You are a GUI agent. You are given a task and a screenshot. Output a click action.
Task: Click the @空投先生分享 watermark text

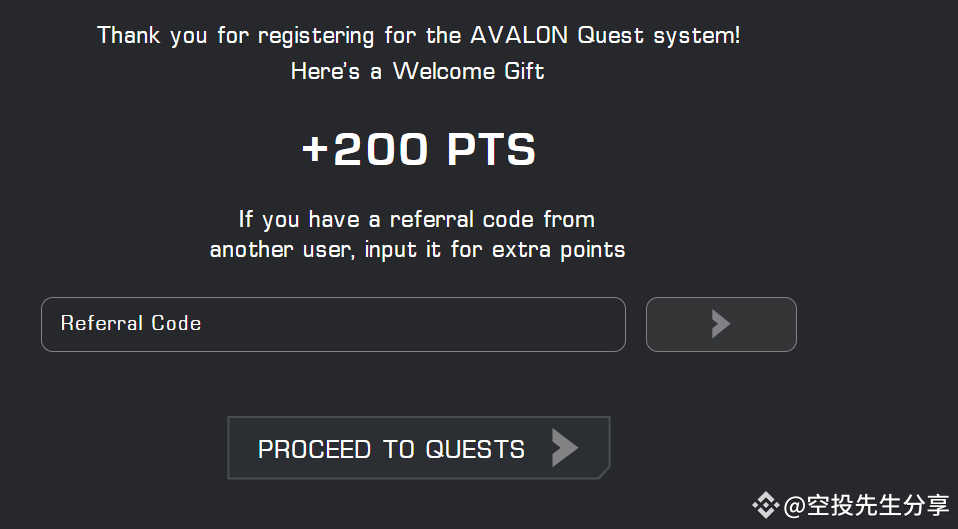(x=866, y=505)
